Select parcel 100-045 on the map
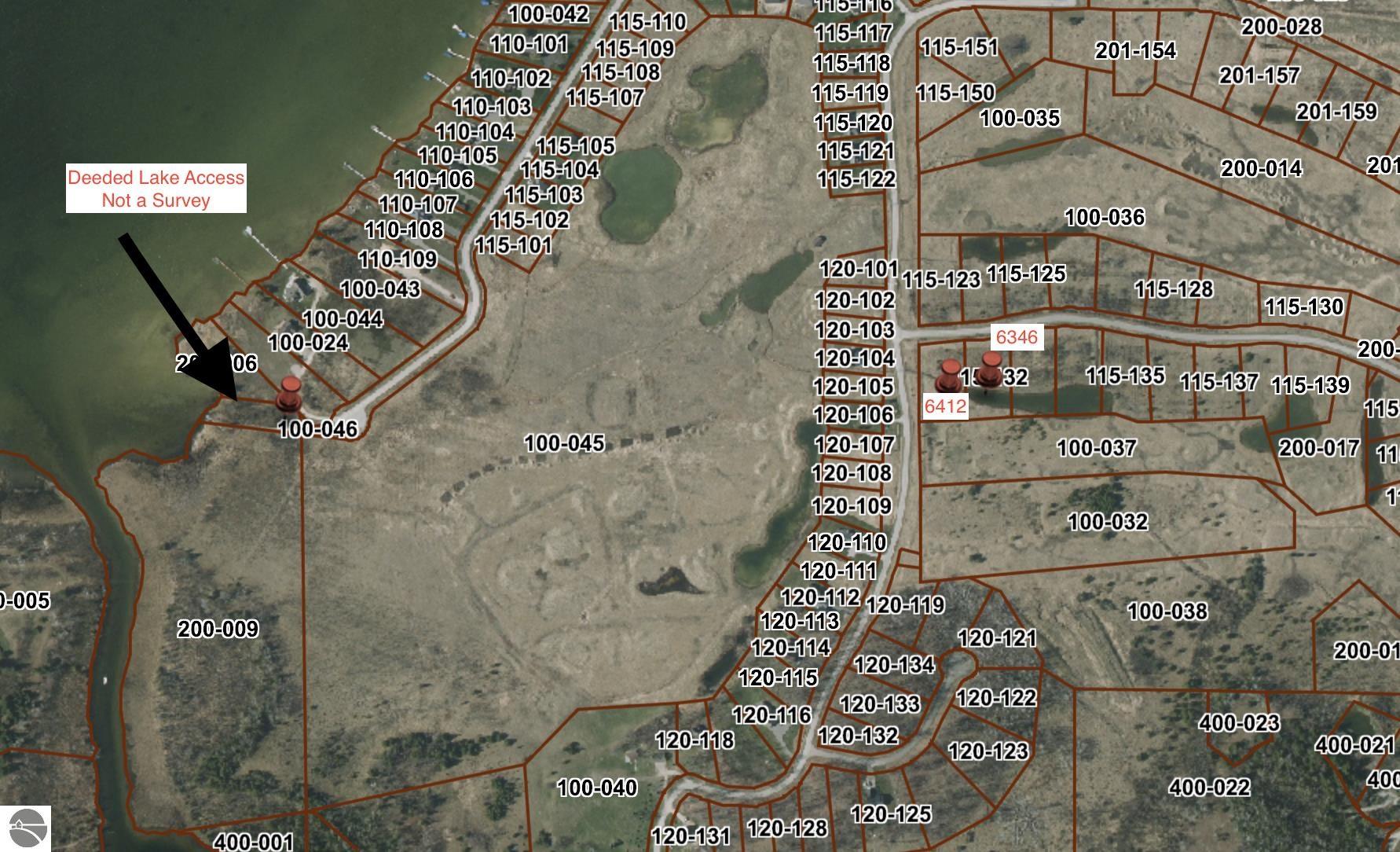Image resolution: width=1400 pixels, height=852 pixels. (x=564, y=443)
